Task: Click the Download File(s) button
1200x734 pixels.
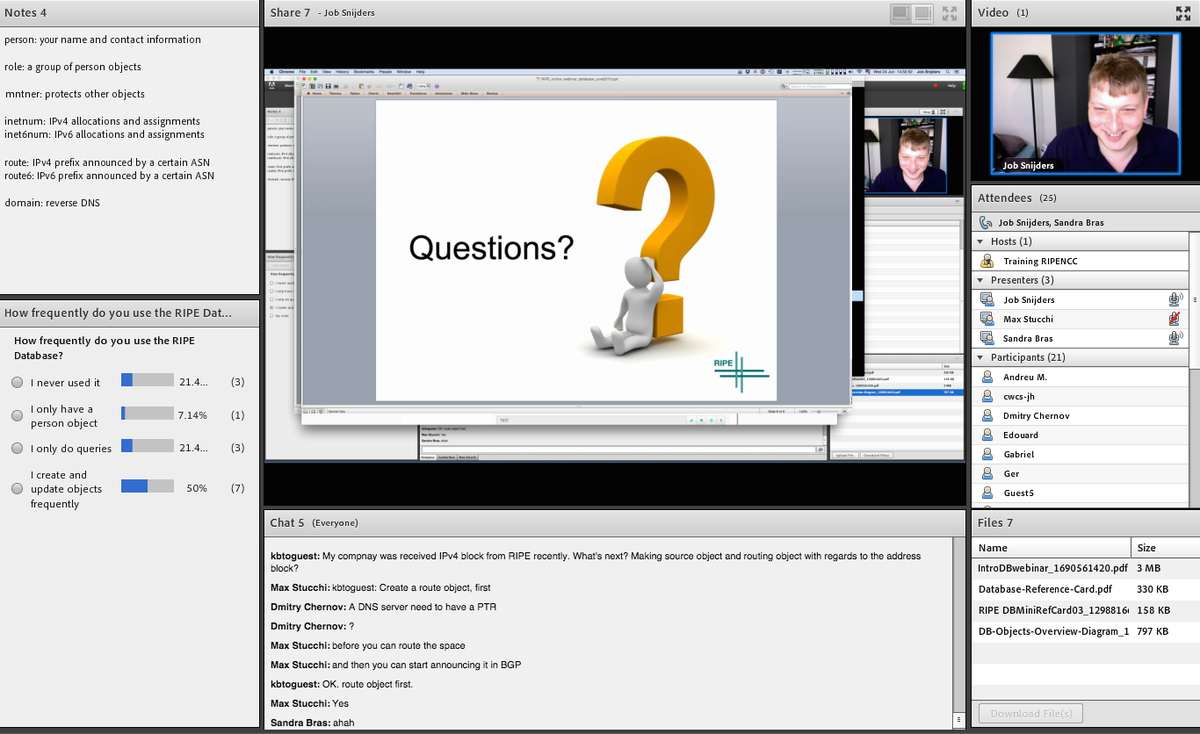Action: tap(1030, 713)
